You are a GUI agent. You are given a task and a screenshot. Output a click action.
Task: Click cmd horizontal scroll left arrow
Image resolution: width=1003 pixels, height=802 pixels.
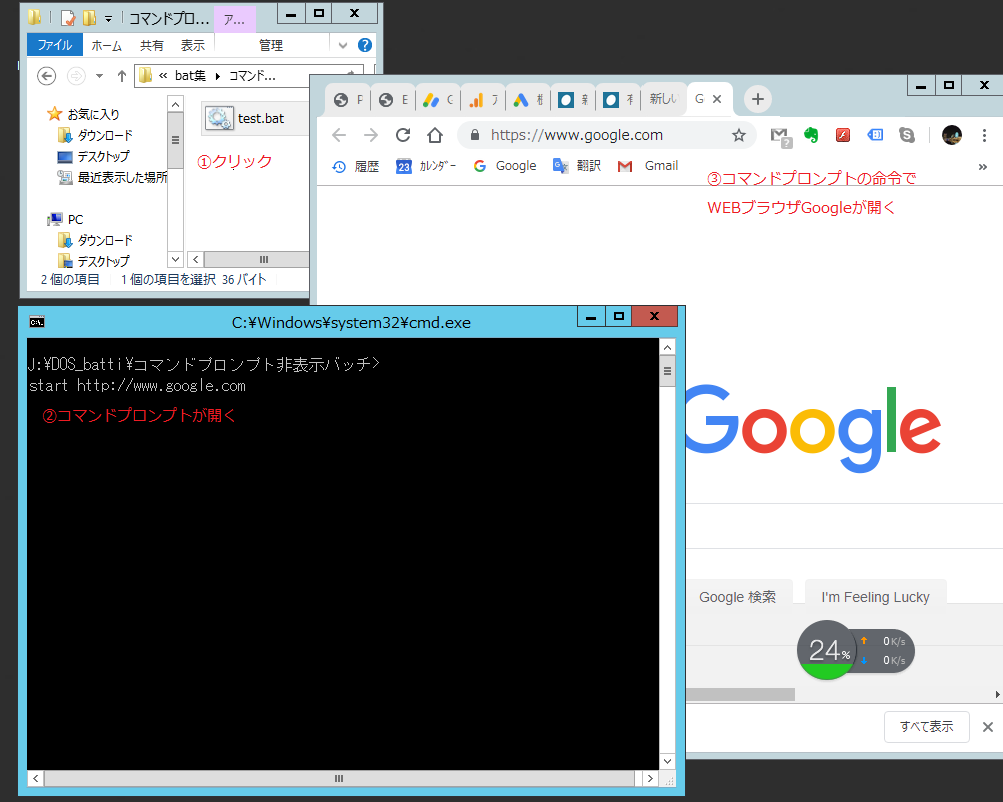pyautogui.click(x=36, y=778)
